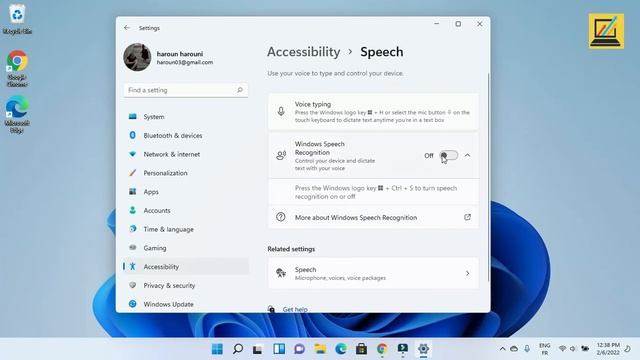Go back with the Settings back arrow
The width and height of the screenshot is (640, 360).
click(127, 28)
